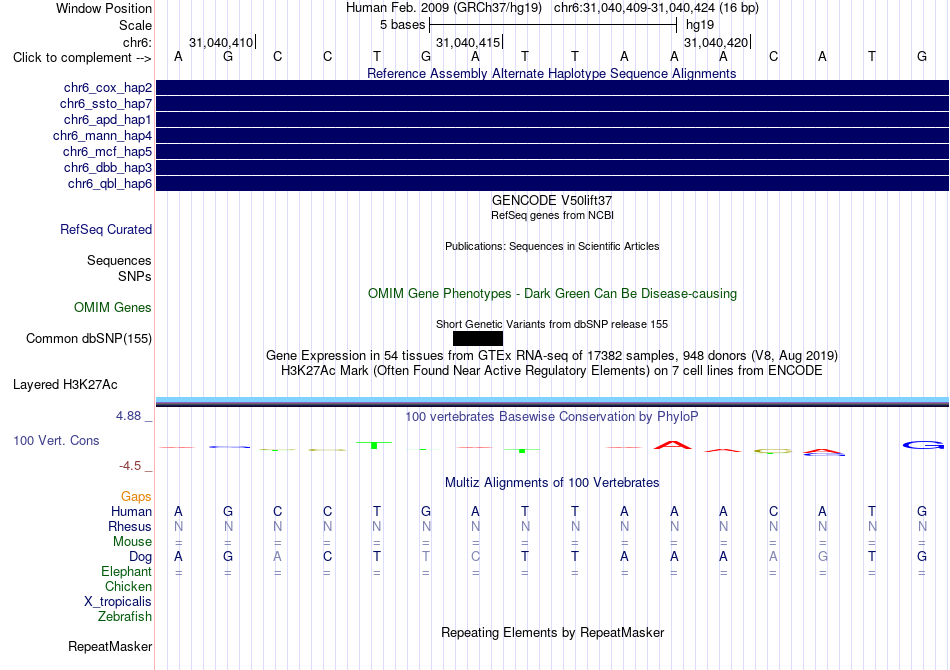
Task: Click the dark blue chr6_mann_hap4 alignment bar
Action: [552, 136]
